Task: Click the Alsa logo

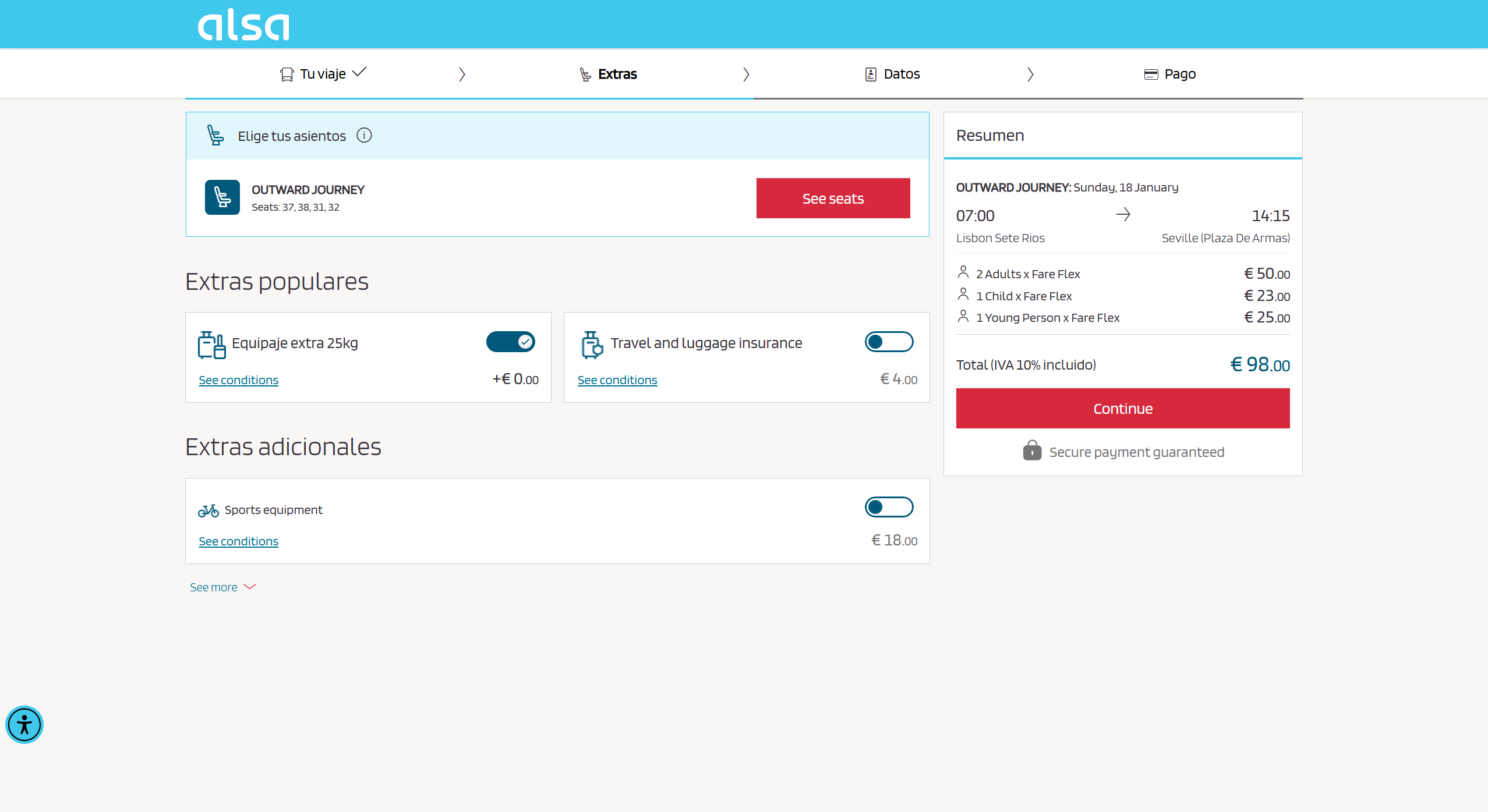Action: [x=243, y=25]
